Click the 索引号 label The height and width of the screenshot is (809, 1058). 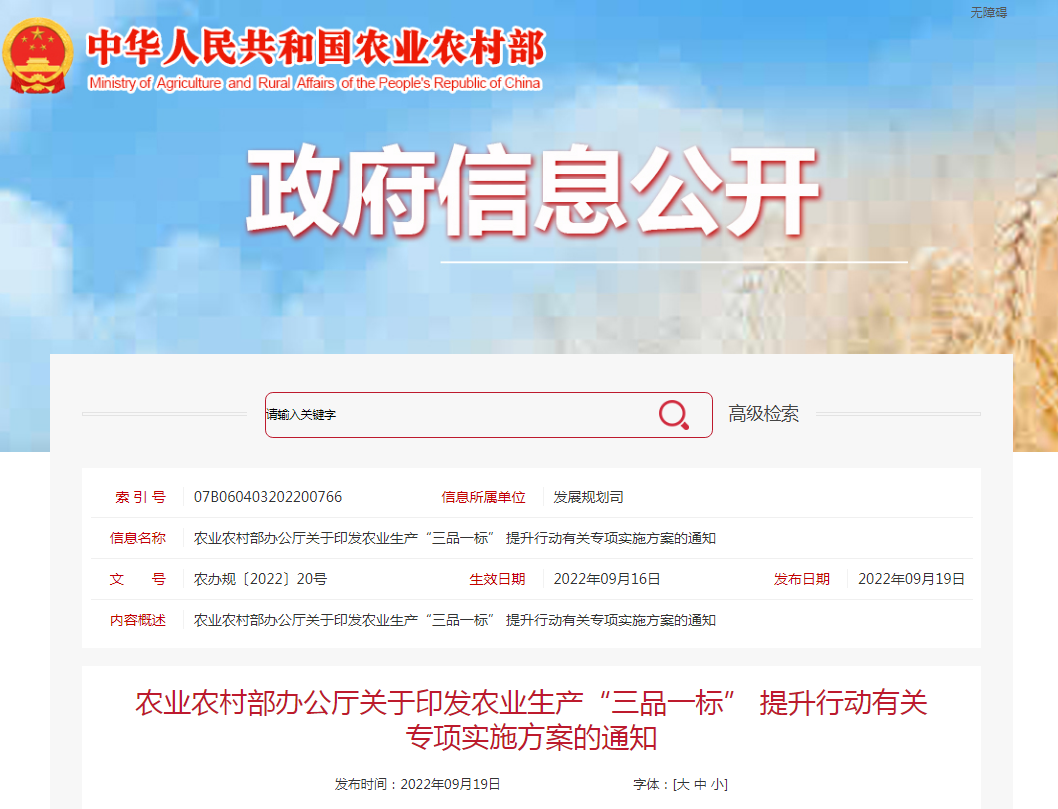(x=140, y=497)
